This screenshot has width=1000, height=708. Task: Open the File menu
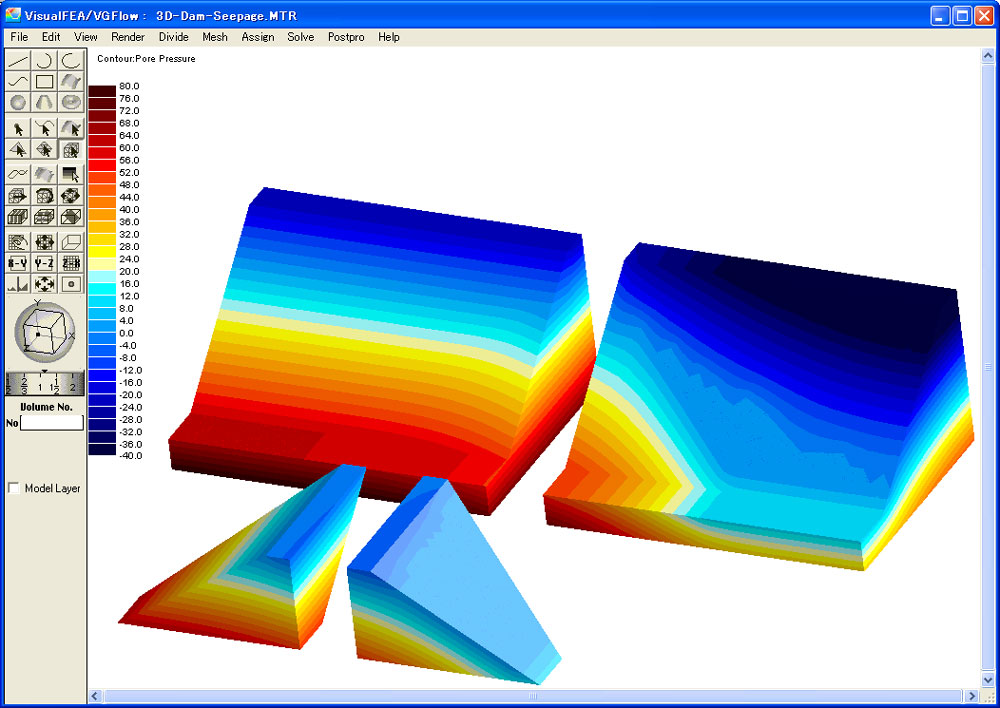(x=19, y=37)
